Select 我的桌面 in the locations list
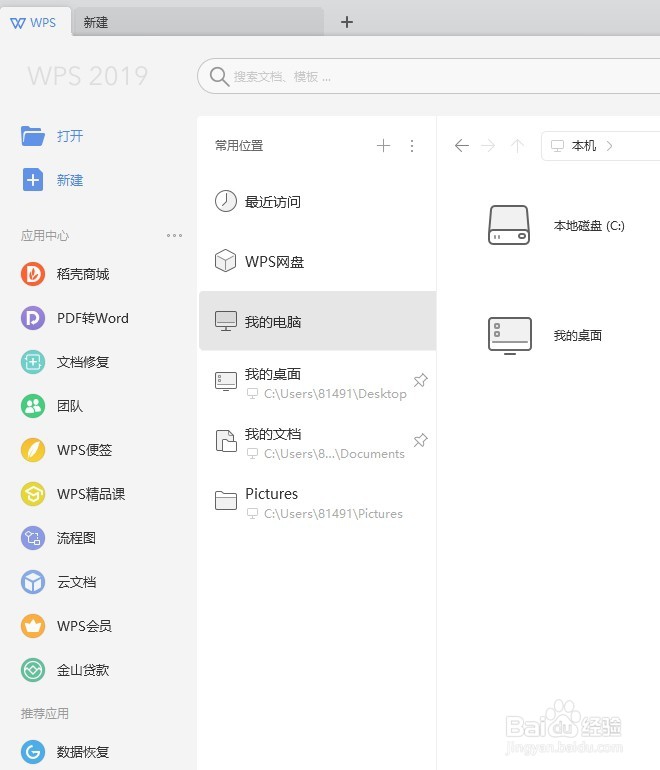Image resolution: width=660 pixels, height=770 pixels. (x=317, y=382)
